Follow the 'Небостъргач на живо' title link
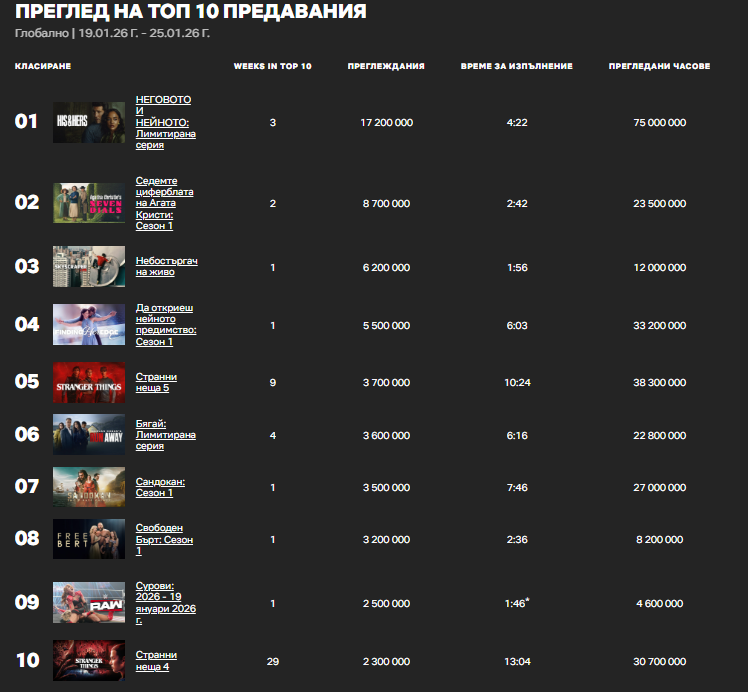Image resolution: width=748 pixels, height=692 pixels. [166, 266]
